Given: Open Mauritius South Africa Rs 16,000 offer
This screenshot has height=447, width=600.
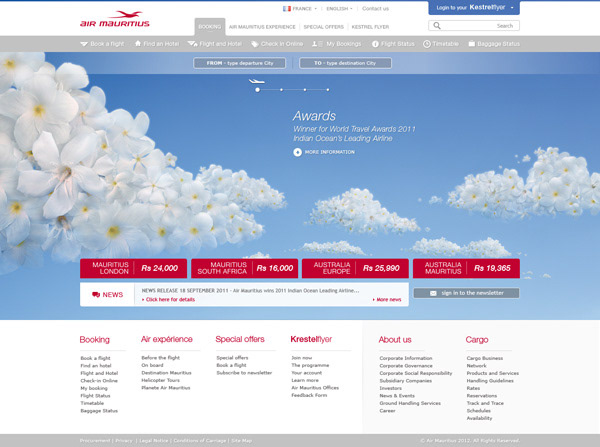Looking at the screenshot, I should coord(245,268).
